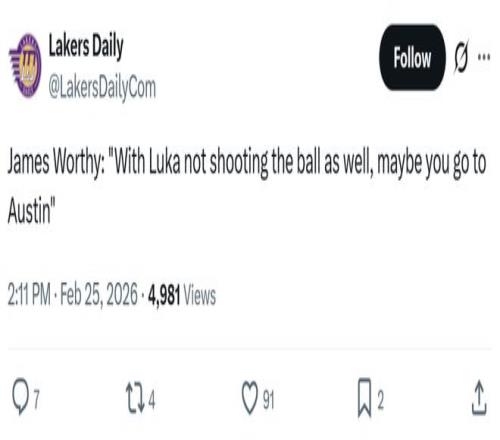
Task: Follow the Lakers Daily account
Action: click(x=412, y=57)
